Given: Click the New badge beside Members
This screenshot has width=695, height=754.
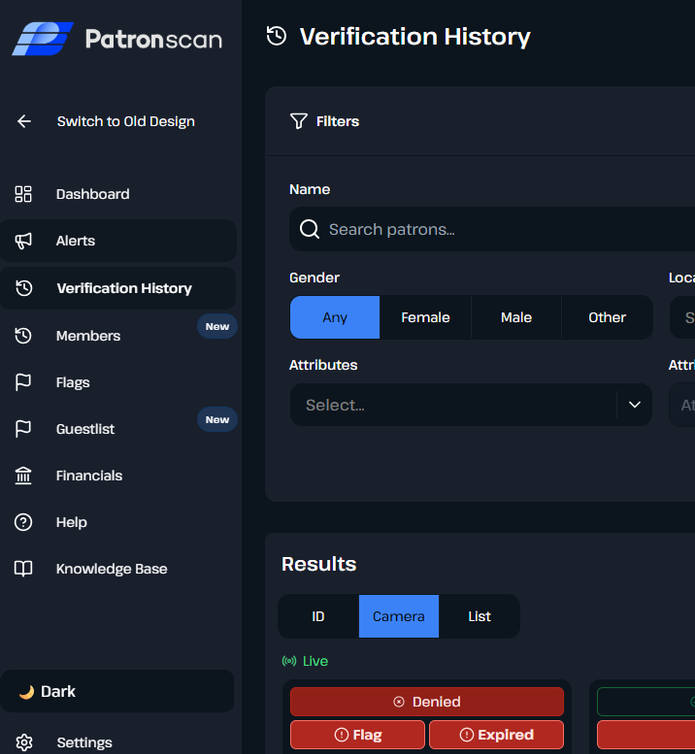Looking at the screenshot, I should (217, 327).
